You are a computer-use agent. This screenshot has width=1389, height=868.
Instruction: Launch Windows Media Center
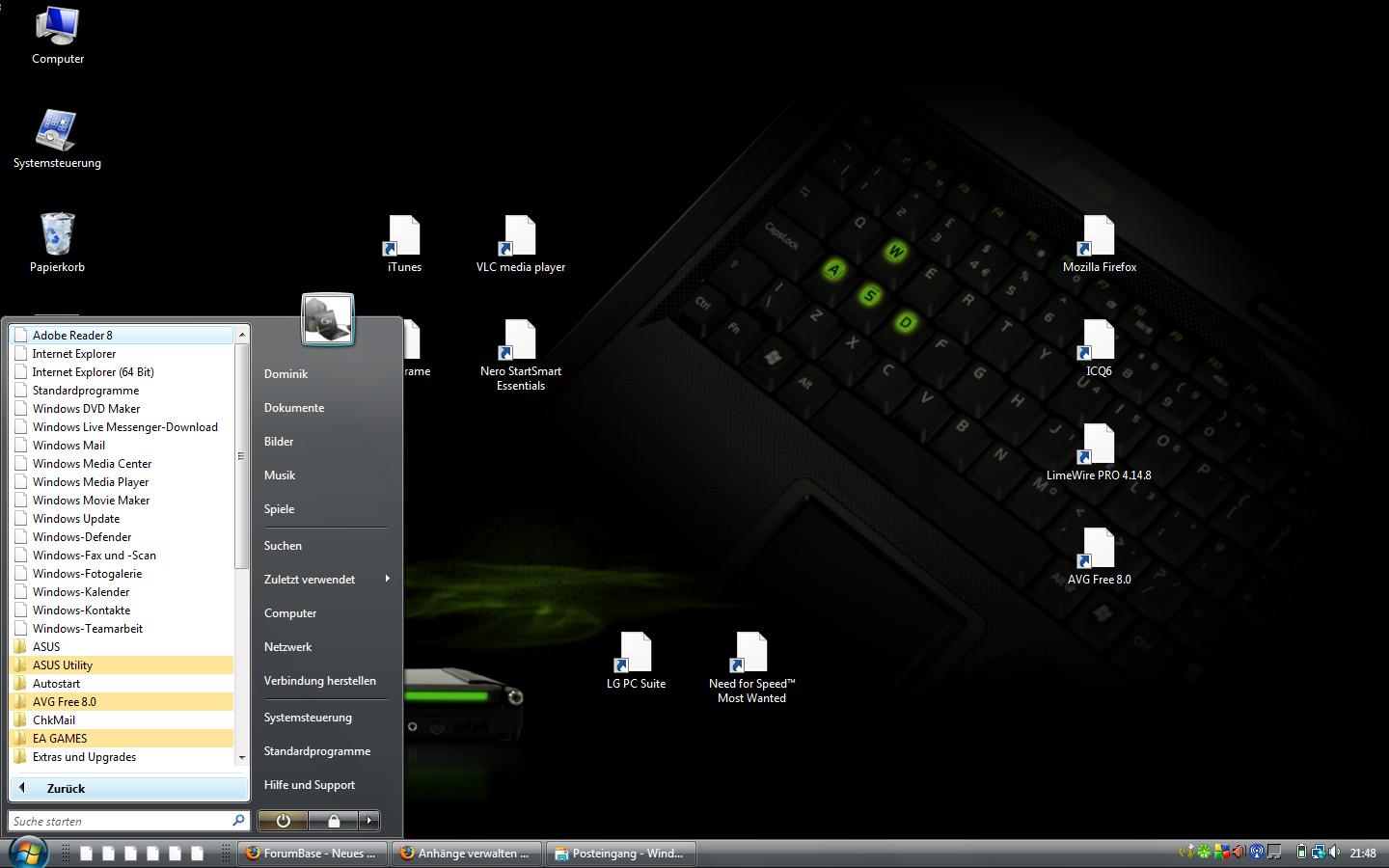coord(122,464)
